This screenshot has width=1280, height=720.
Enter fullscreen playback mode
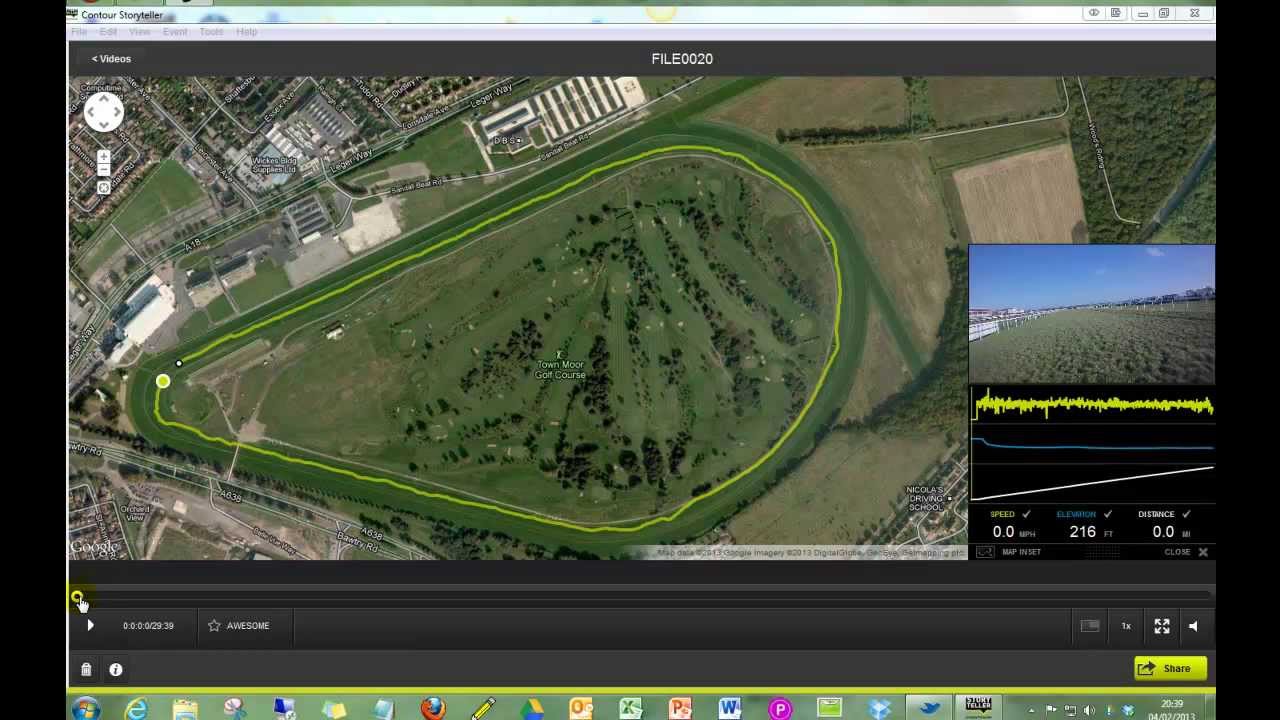[x=1162, y=626]
